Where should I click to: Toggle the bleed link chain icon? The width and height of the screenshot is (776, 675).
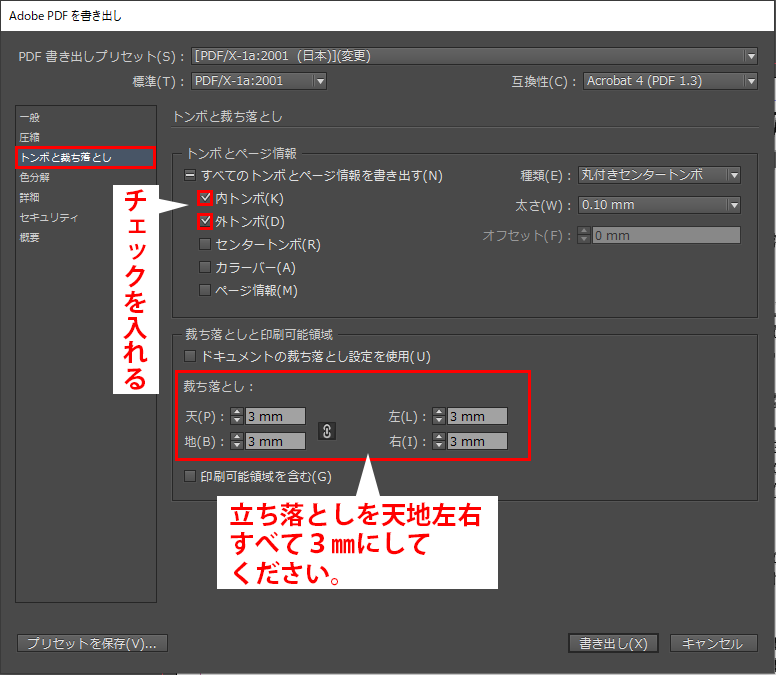pyautogui.click(x=327, y=431)
